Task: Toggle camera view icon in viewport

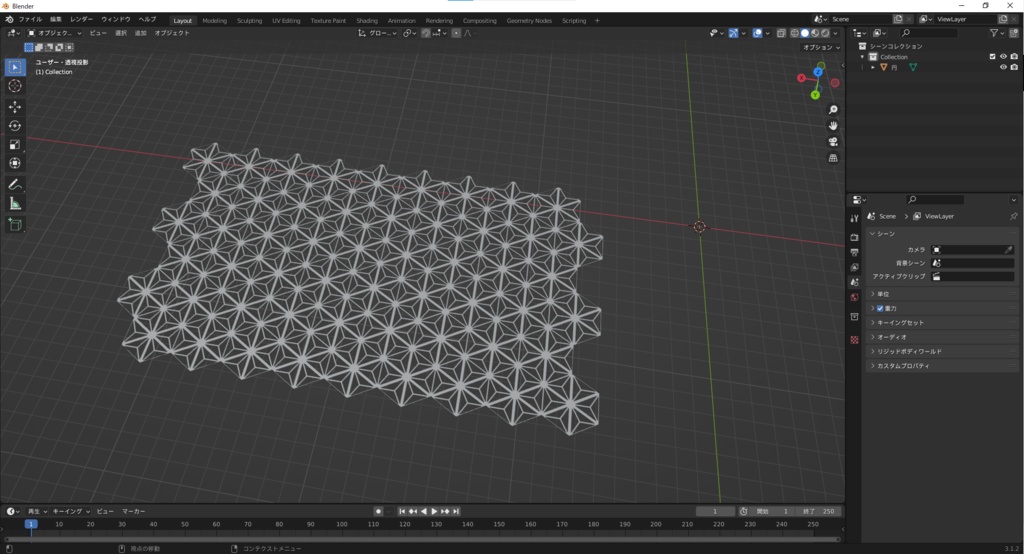Action: pos(833,142)
